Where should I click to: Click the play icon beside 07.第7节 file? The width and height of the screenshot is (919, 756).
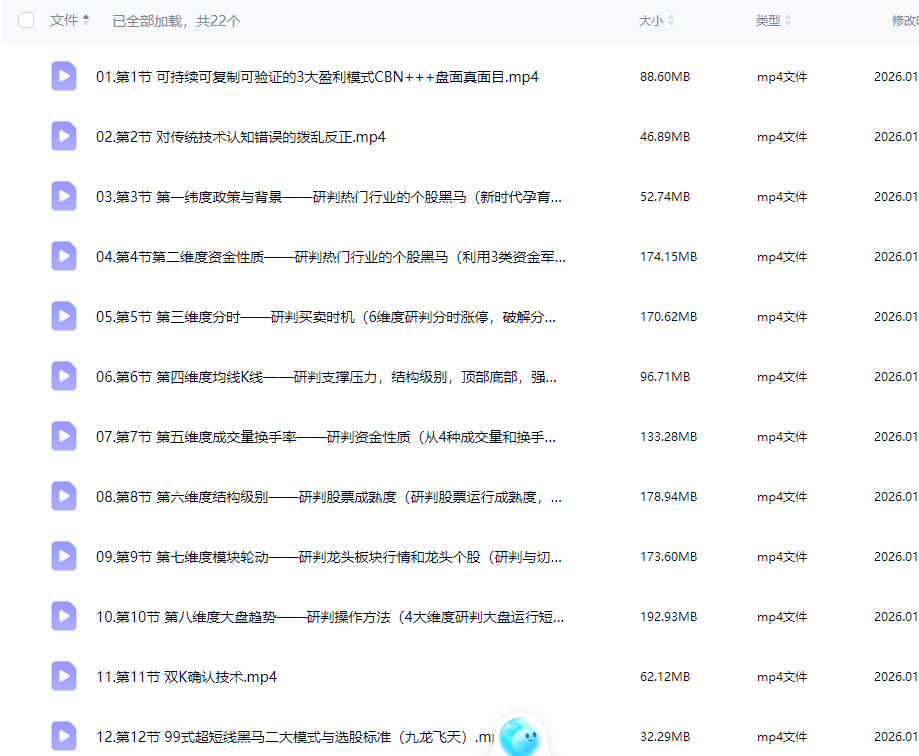click(63, 436)
